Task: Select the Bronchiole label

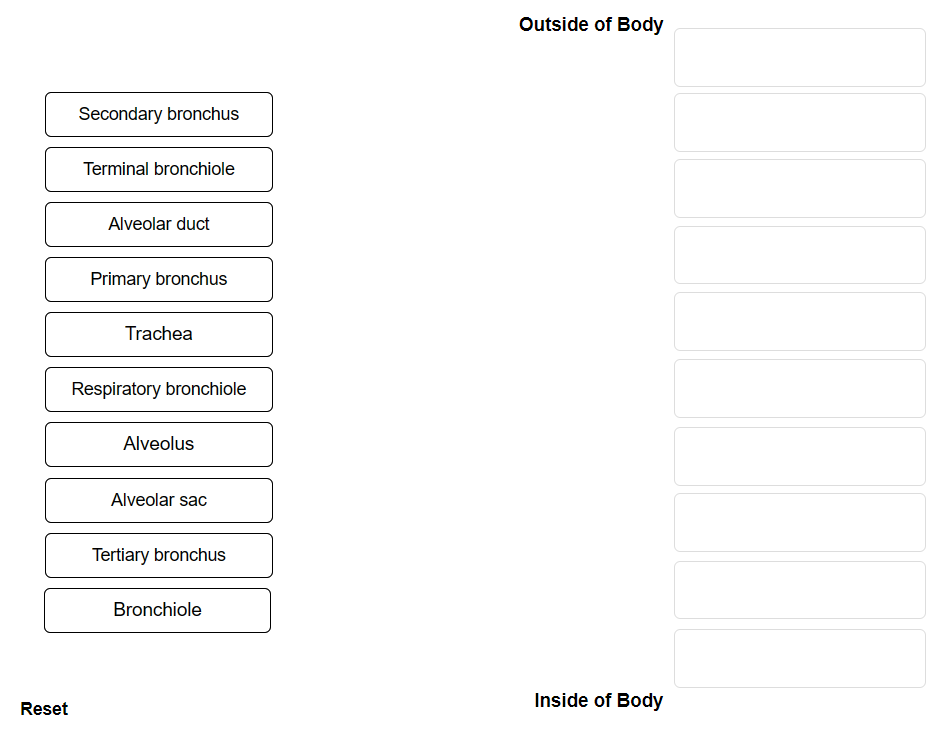Action: click(157, 610)
